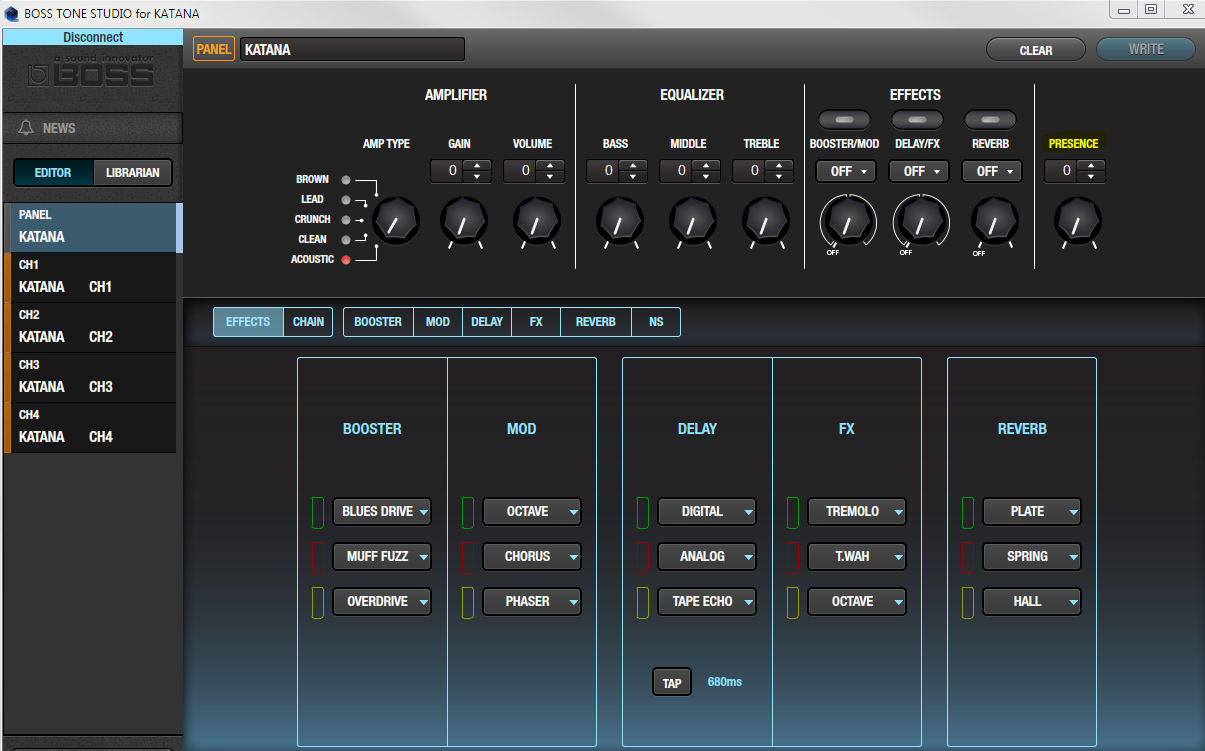Open the Chorus mod dropdown
Screen dimensions: 1205x751
tap(532, 557)
